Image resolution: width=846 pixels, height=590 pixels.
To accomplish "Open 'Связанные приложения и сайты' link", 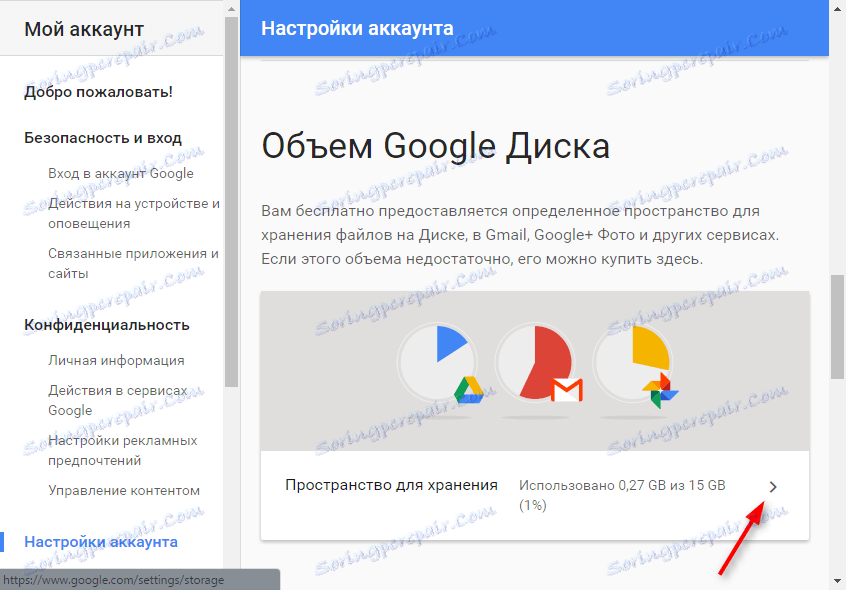I will tap(133, 263).
